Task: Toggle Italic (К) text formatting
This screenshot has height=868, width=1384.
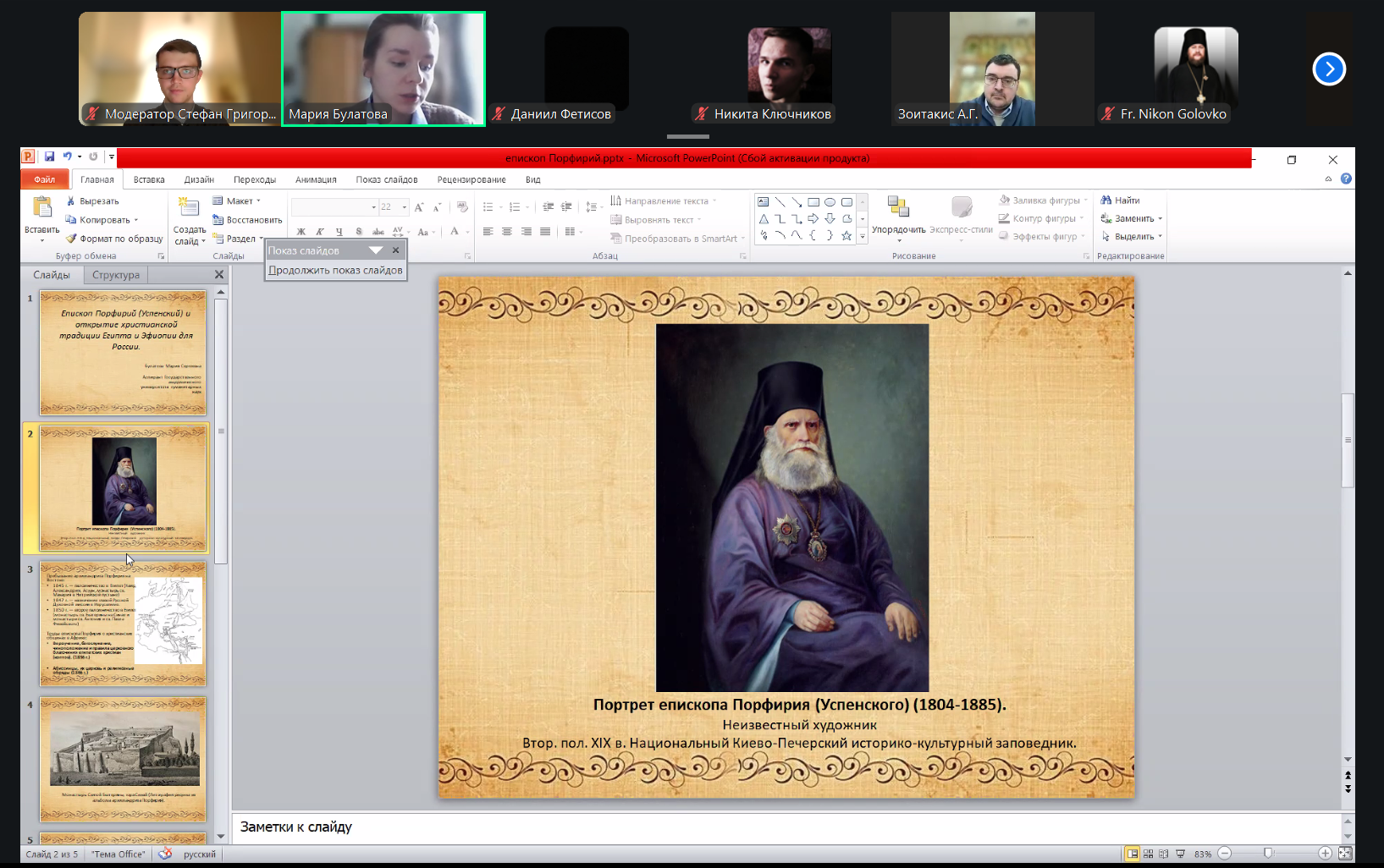Action: [320, 232]
